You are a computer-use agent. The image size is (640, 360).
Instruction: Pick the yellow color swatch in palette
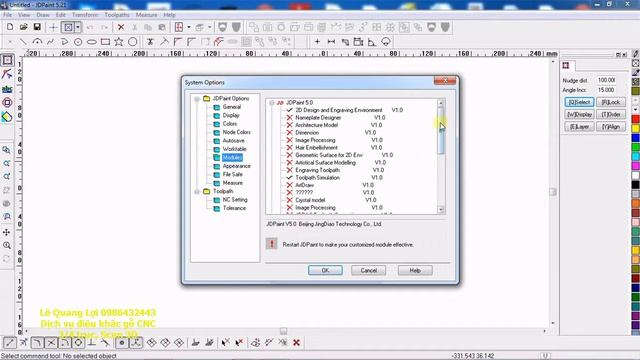pos(636,129)
